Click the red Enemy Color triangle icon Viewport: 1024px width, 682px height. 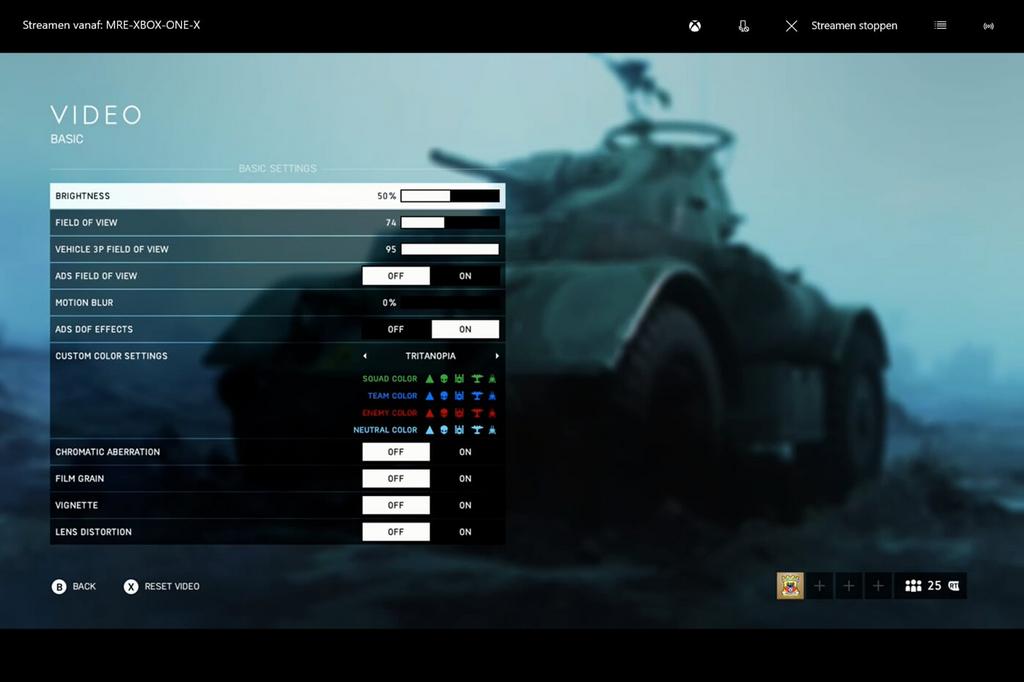pyautogui.click(x=430, y=413)
